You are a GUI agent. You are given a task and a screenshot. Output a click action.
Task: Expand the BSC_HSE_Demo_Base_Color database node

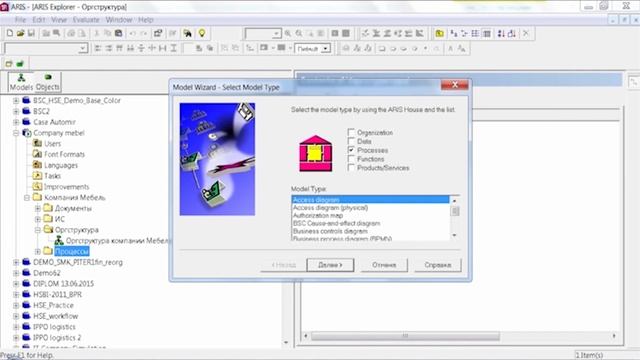click(x=16, y=100)
